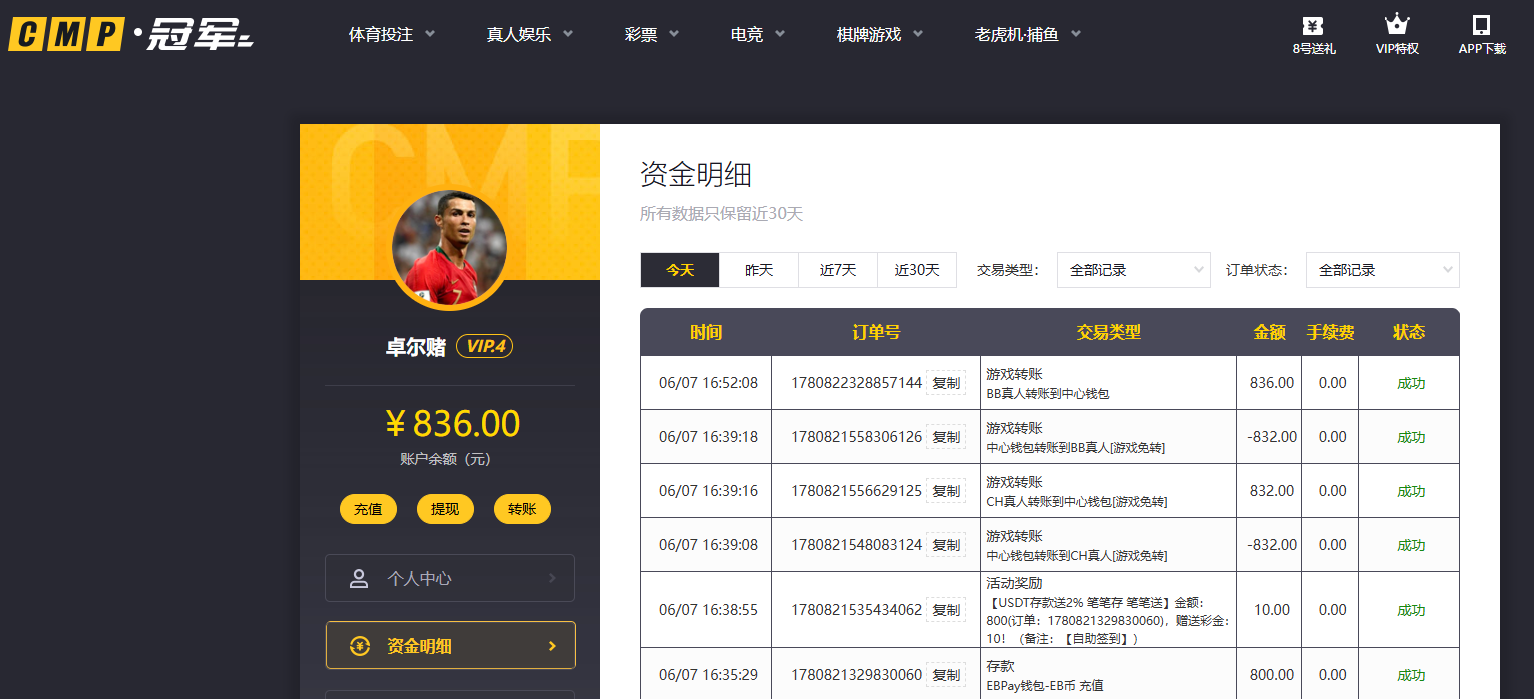
Task: Click the 交易类型 column header
Action: (x=1108, y=332)
